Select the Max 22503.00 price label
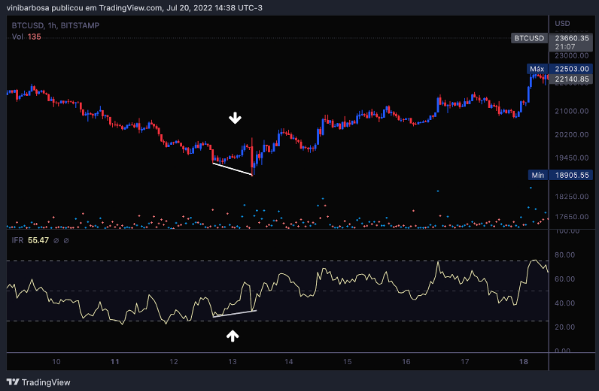 click(x=560, y=69)
